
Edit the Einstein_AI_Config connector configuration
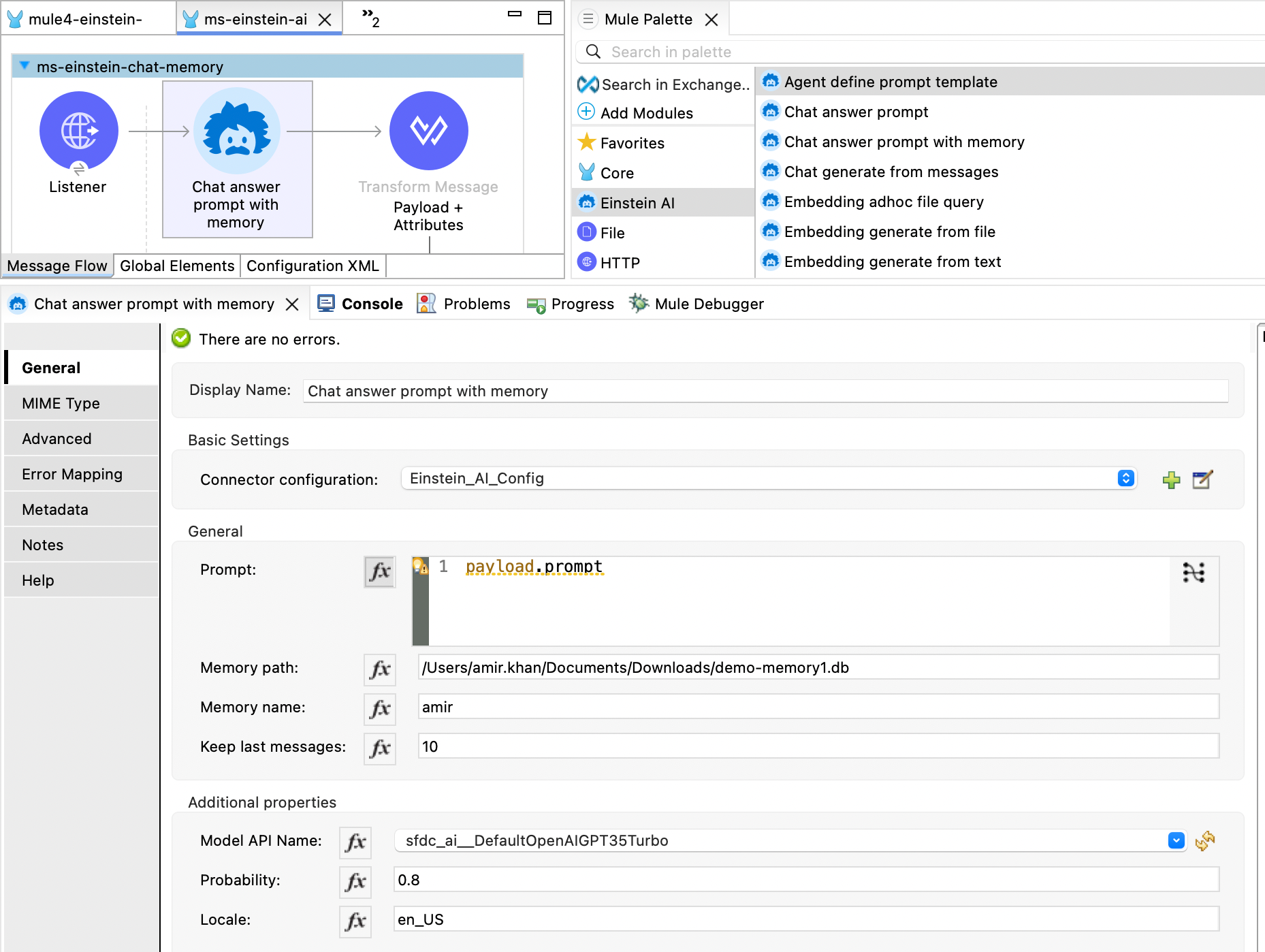tap(1202, 480)
